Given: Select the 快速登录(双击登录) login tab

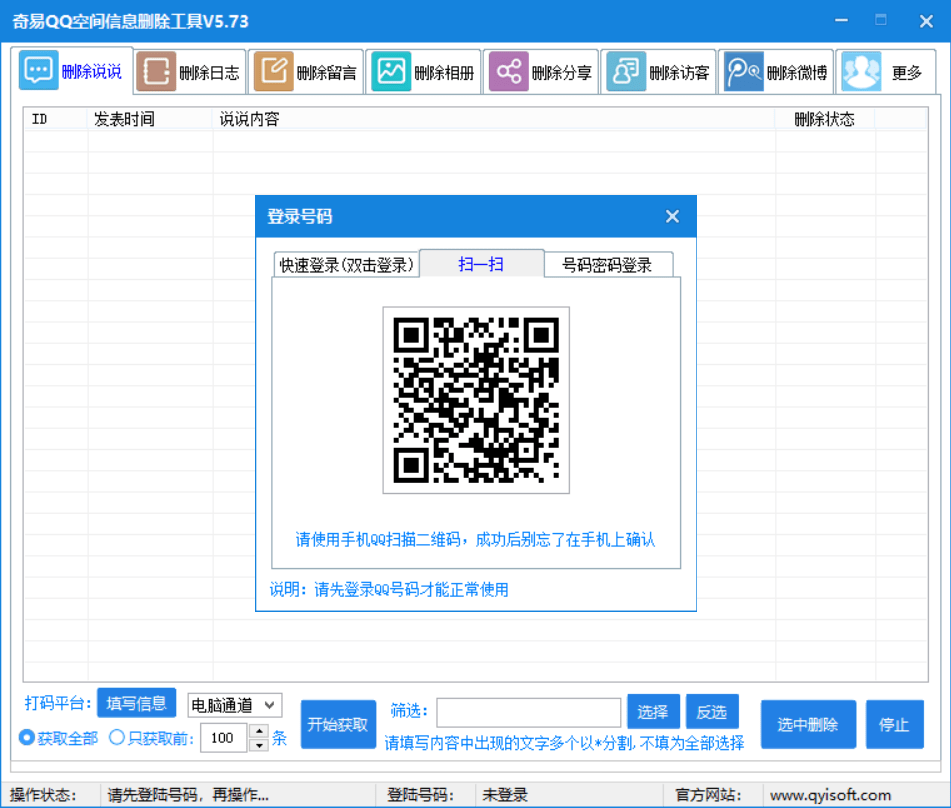Looking at the screenshot, I should (346, 265).
